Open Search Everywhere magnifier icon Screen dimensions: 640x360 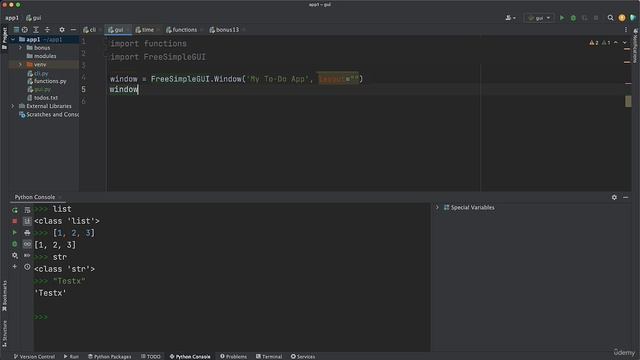pyautogui.click(x=610, y=18)
